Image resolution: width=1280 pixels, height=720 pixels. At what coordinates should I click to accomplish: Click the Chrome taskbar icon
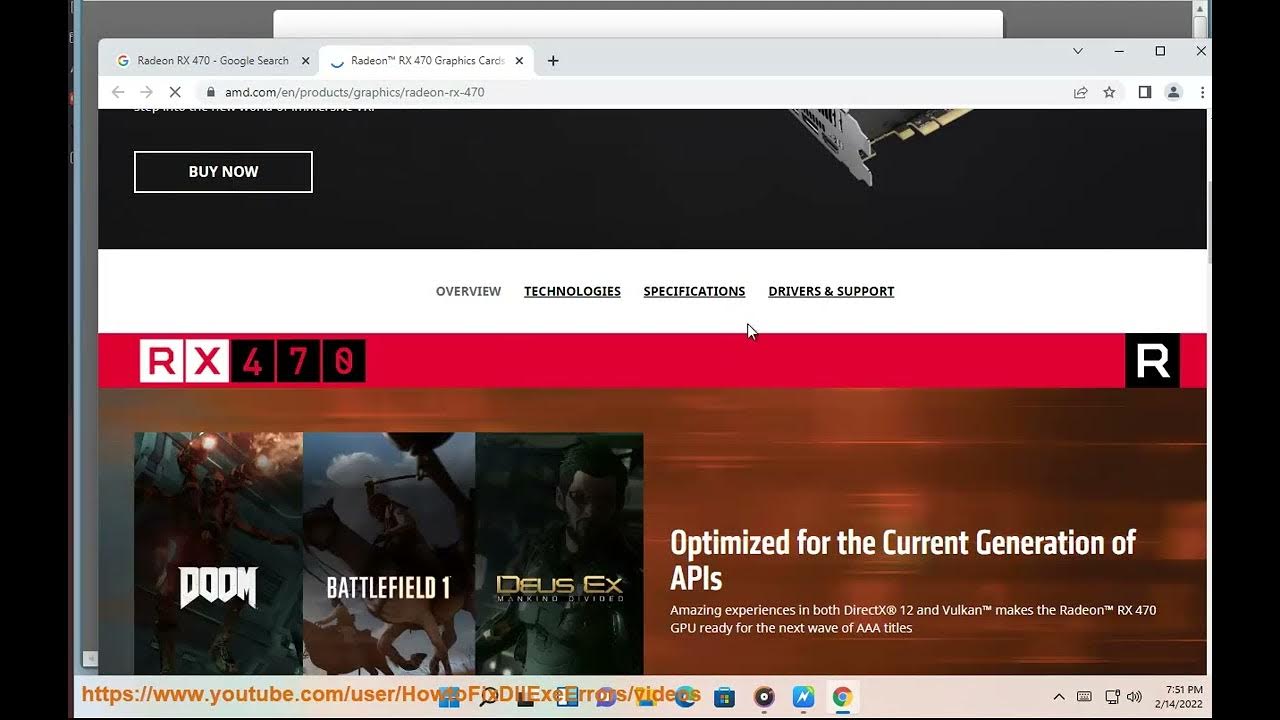842,697
